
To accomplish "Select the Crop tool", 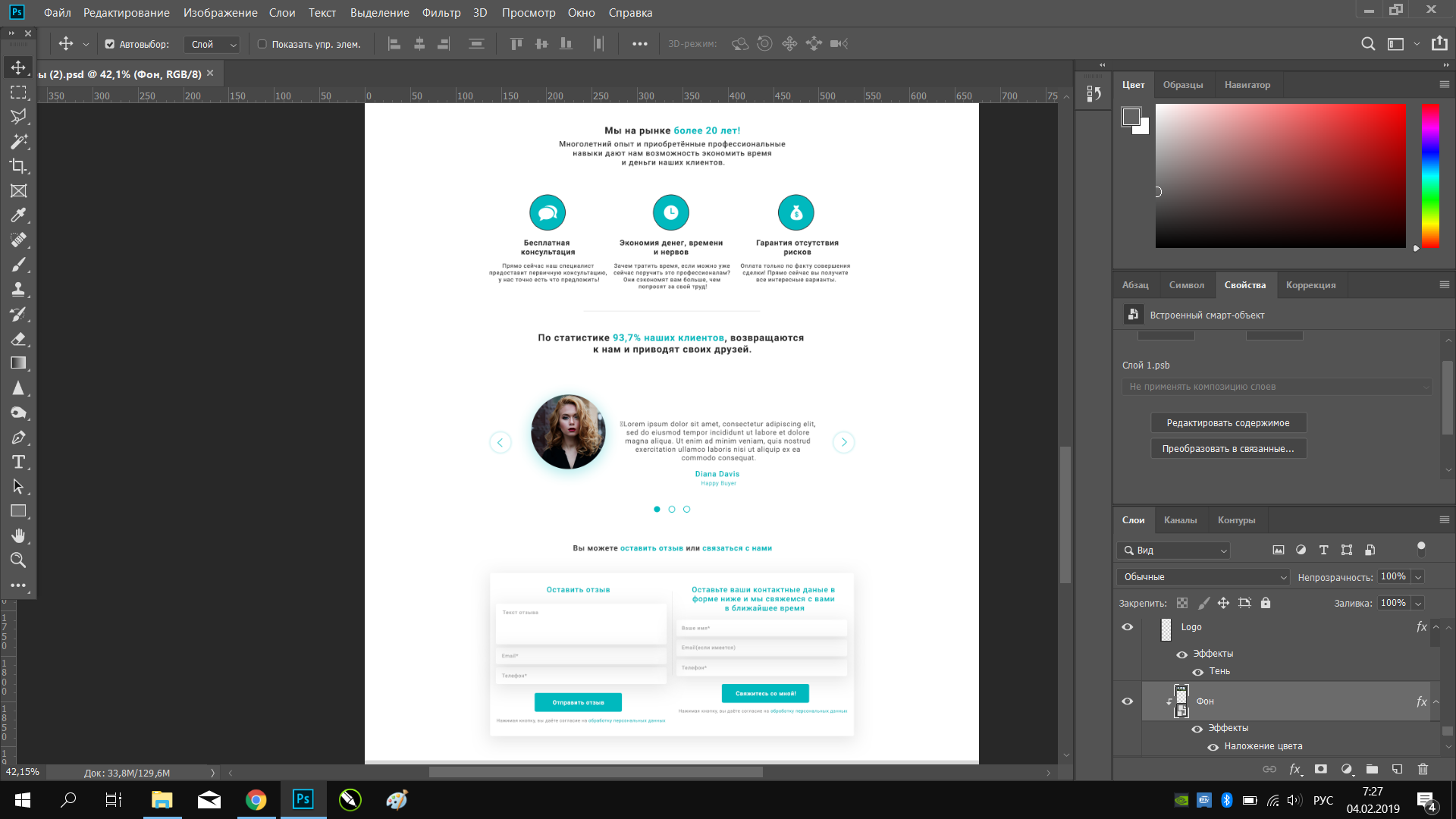I will coord(18,166).
